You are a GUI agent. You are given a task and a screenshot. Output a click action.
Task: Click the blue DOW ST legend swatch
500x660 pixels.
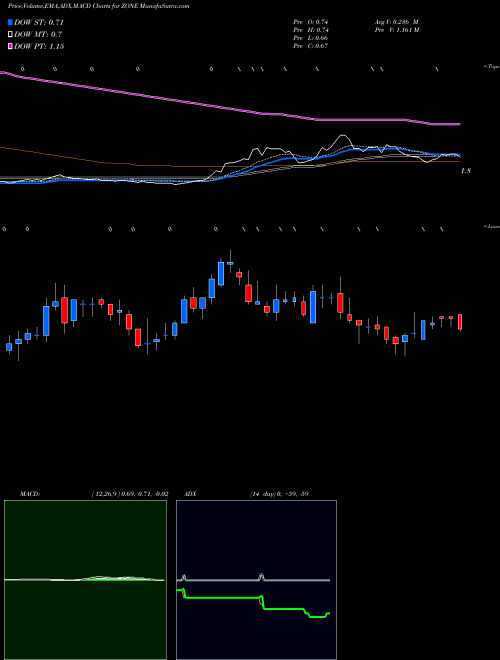tap(11, 22)
